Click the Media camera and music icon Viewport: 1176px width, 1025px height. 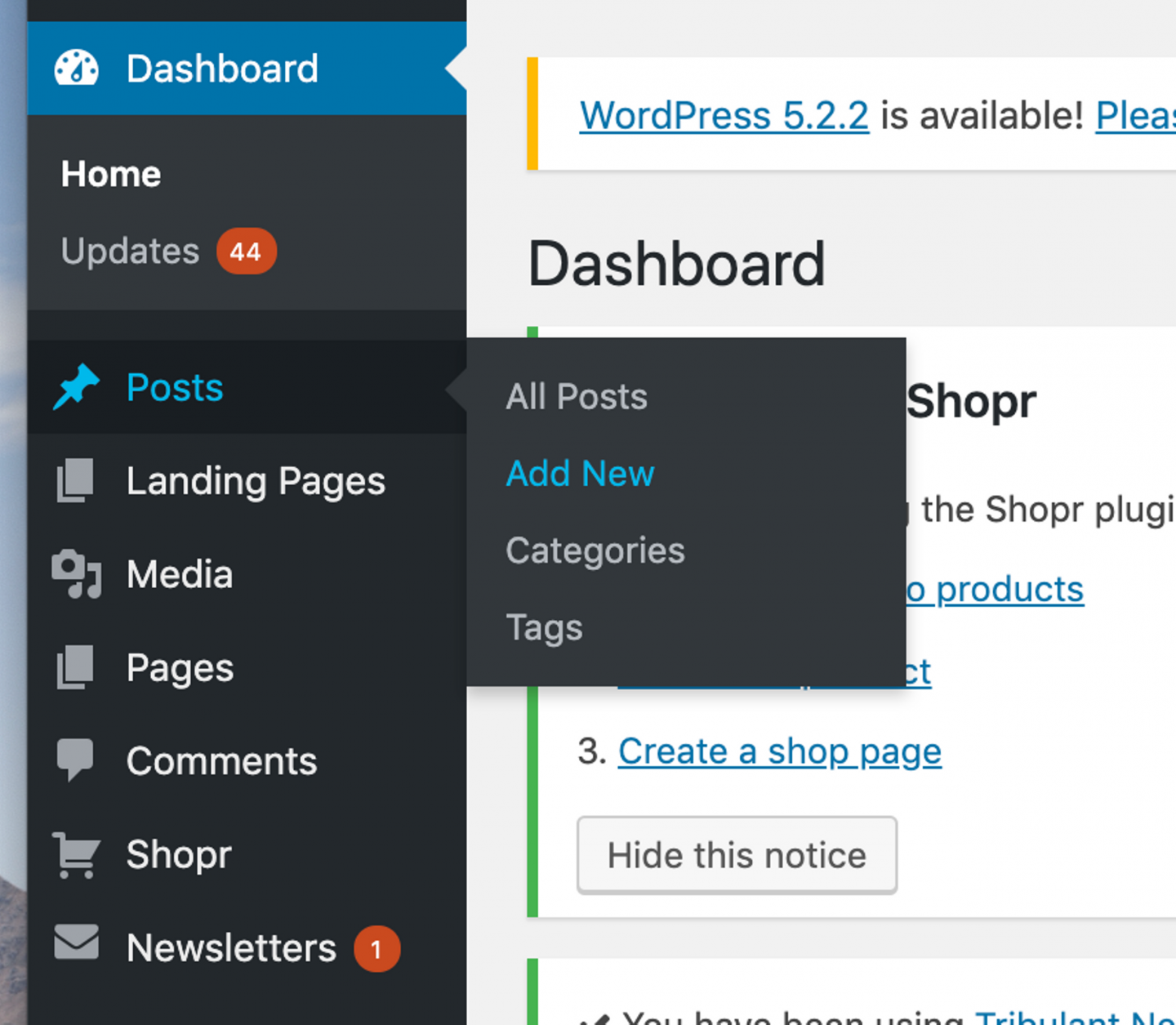tap(76, 574)
